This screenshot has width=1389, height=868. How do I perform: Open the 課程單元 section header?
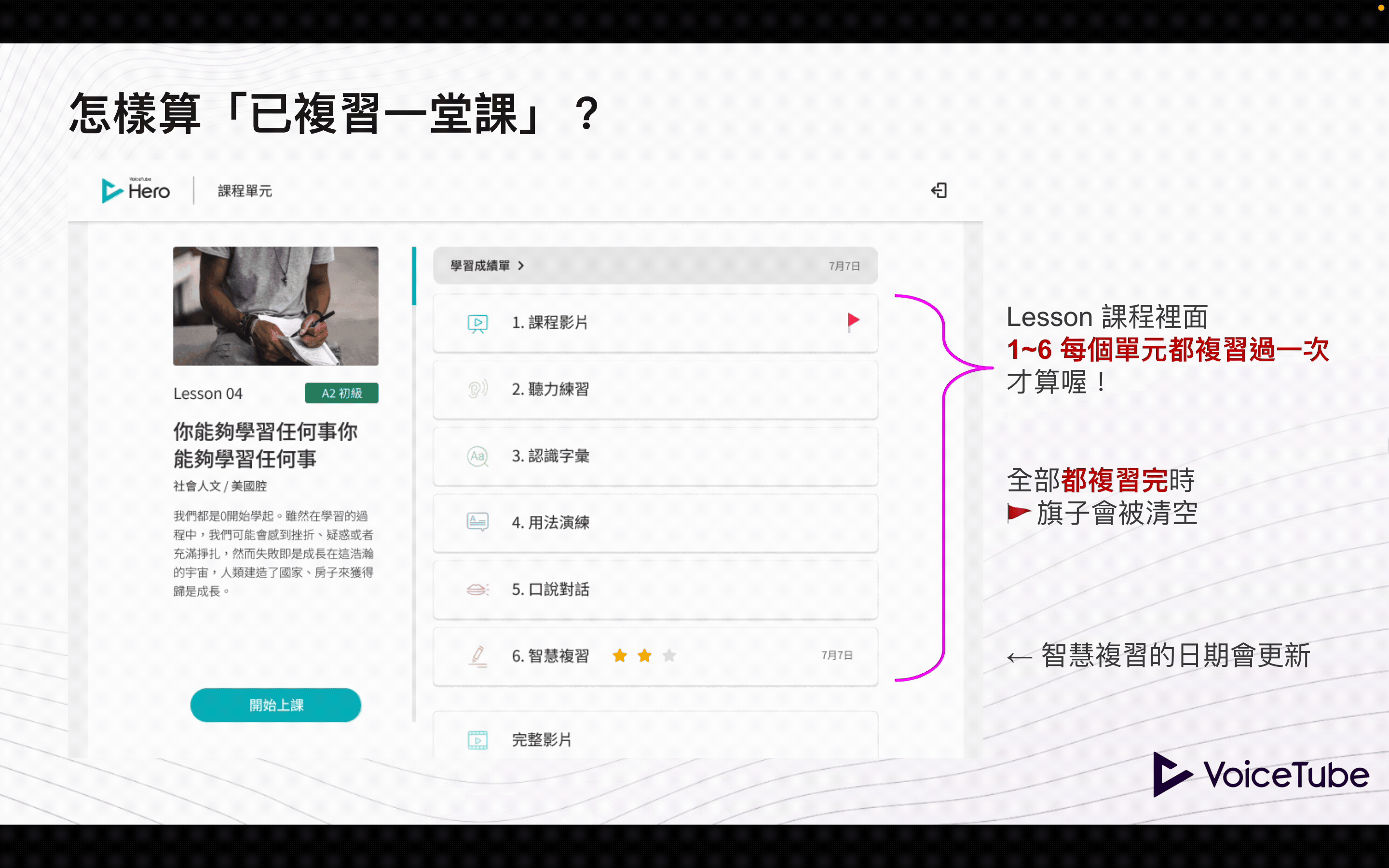pos(245,190)
